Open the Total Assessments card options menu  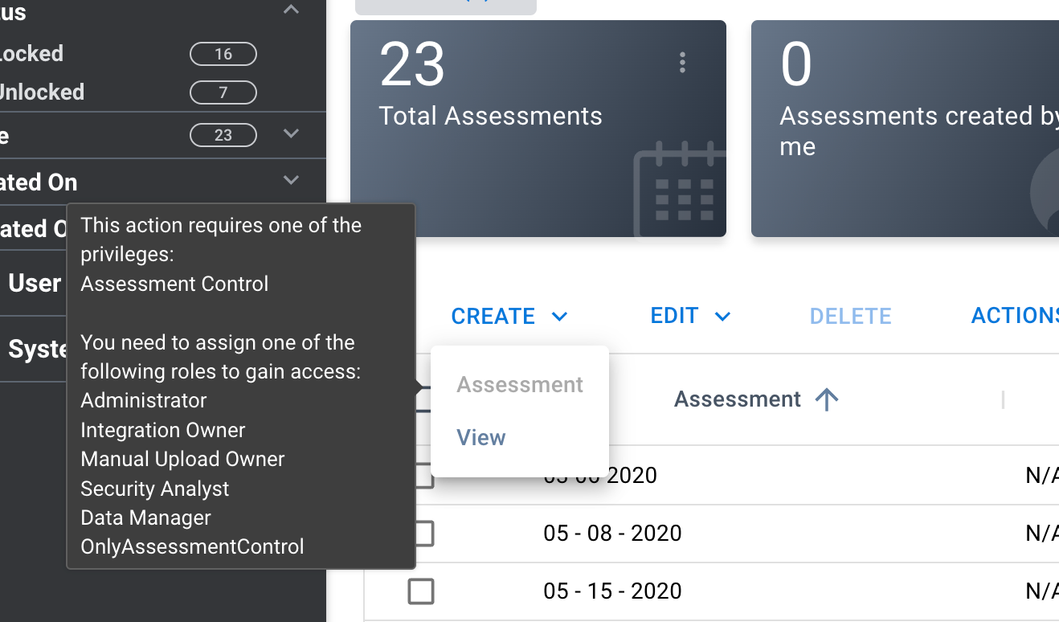682,63
